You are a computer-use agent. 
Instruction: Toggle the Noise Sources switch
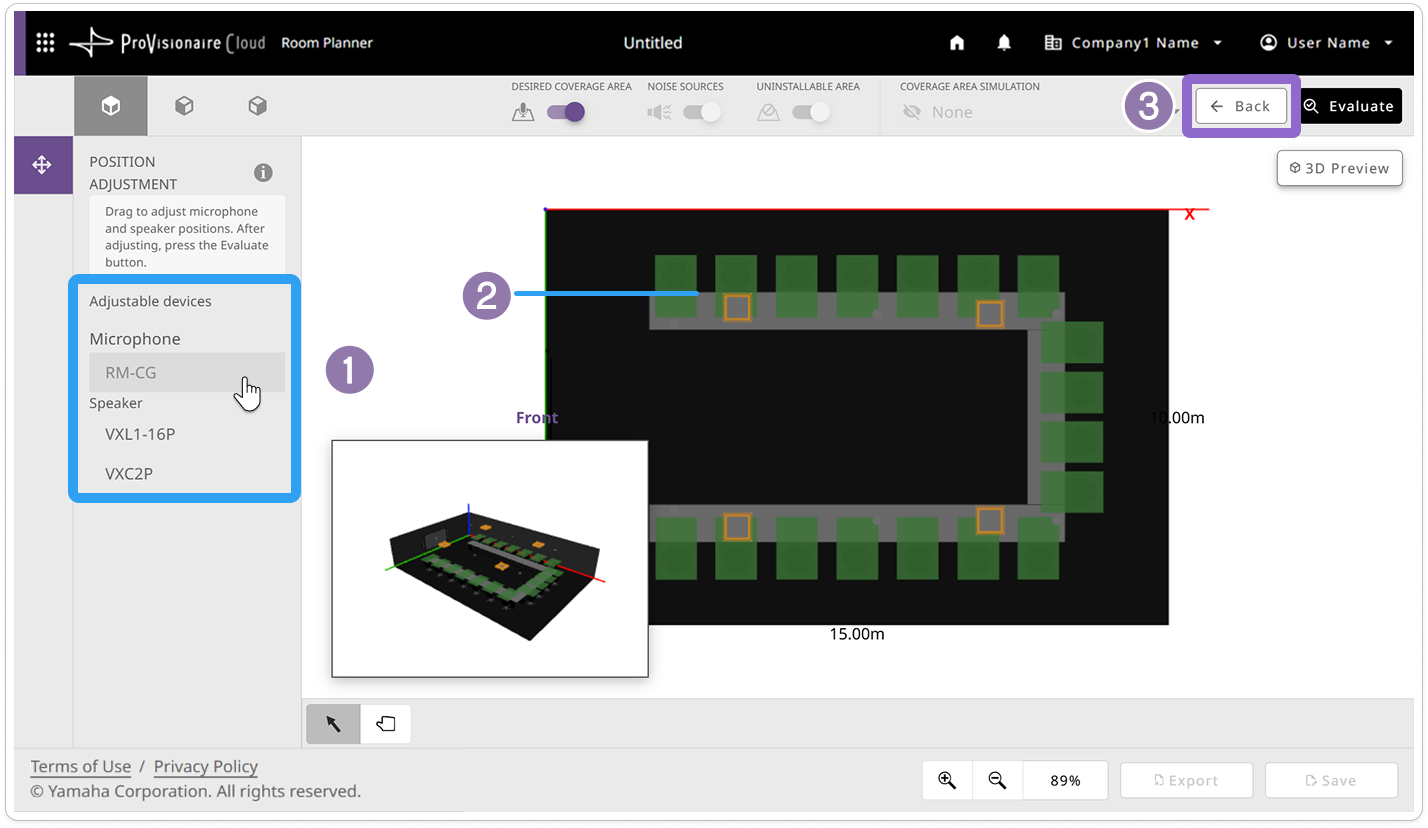tap(702, 112)
